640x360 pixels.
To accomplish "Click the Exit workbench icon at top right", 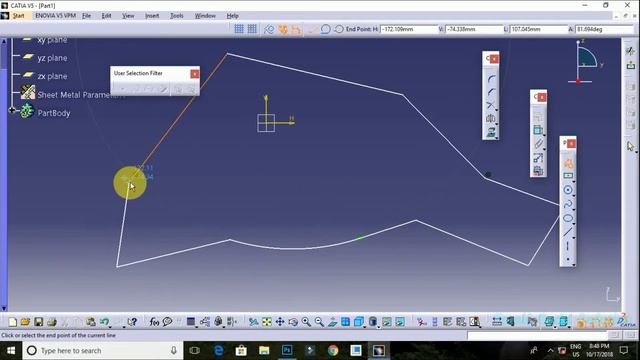I will coord(631,65).
